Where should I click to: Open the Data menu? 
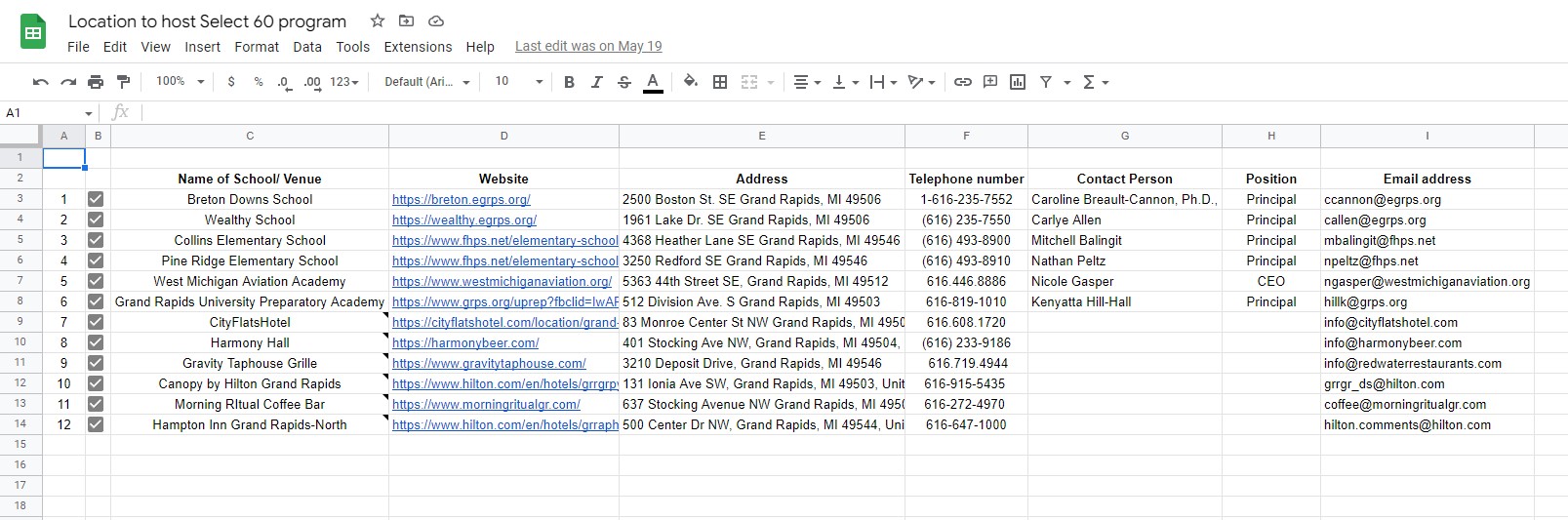(x=307, y=47)
